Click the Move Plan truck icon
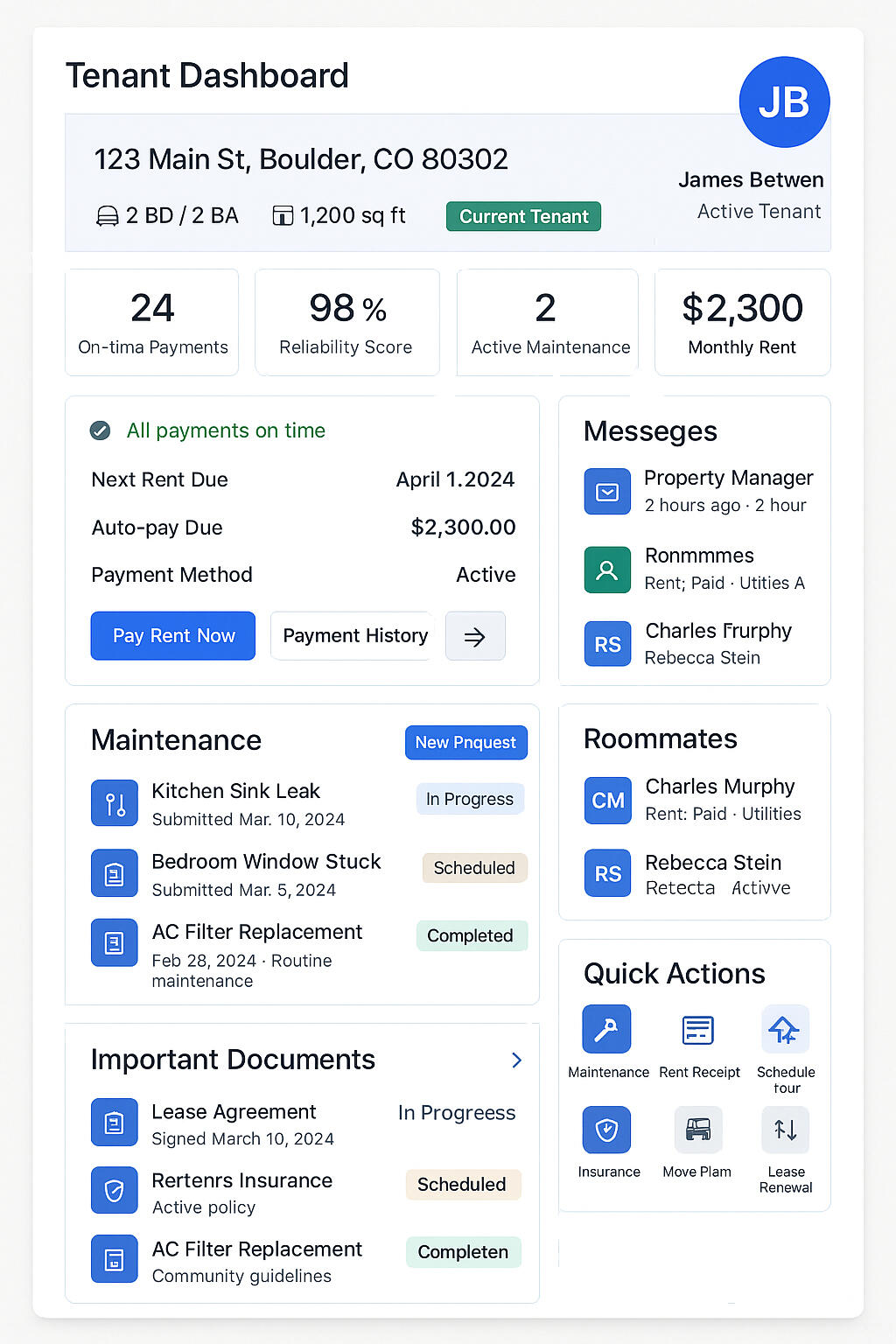 click(697, 1130)
